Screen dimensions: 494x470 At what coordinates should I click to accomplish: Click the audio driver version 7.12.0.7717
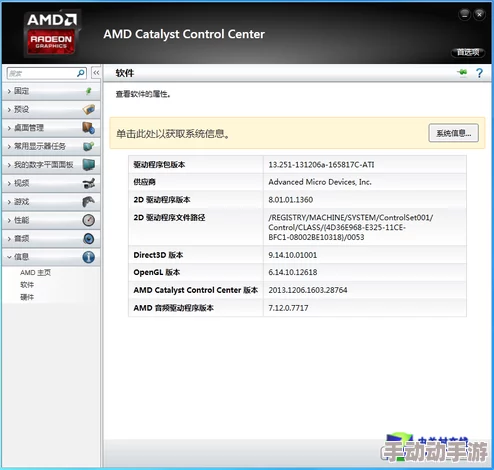[288, 308]
